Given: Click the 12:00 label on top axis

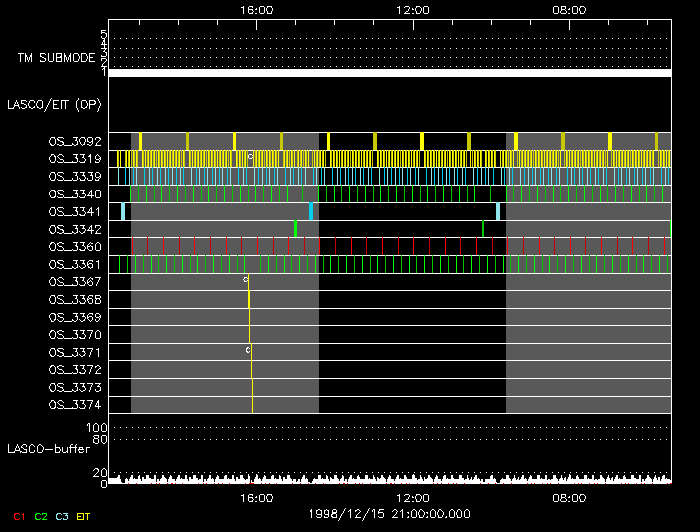Looking at the screenshot, I should (x=413, y=9).
